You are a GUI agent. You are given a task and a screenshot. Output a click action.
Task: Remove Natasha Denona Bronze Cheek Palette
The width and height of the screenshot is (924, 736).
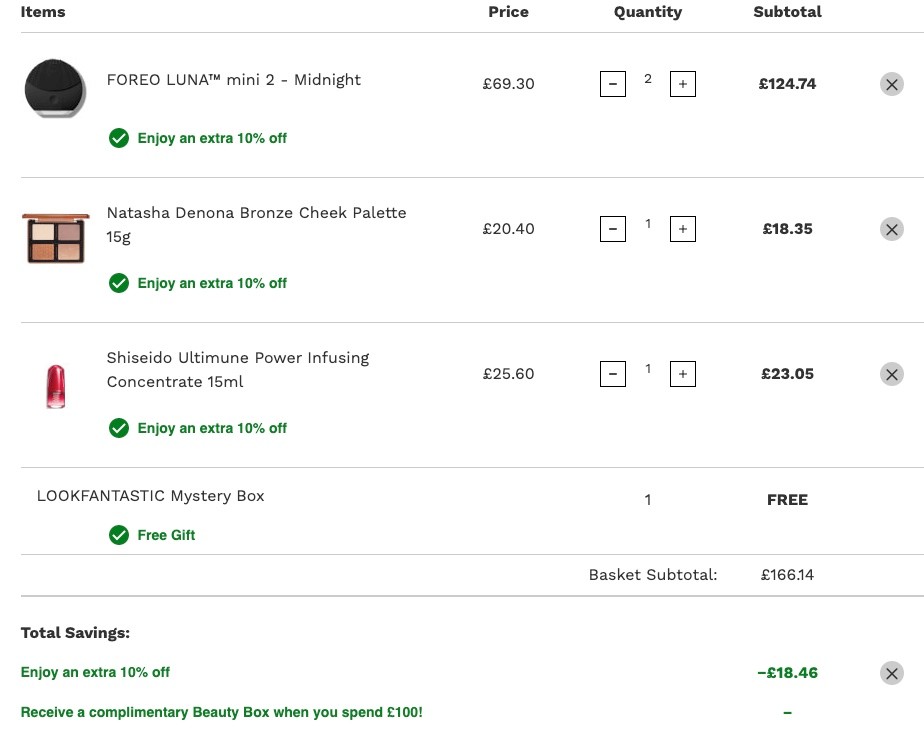[892, 229]
